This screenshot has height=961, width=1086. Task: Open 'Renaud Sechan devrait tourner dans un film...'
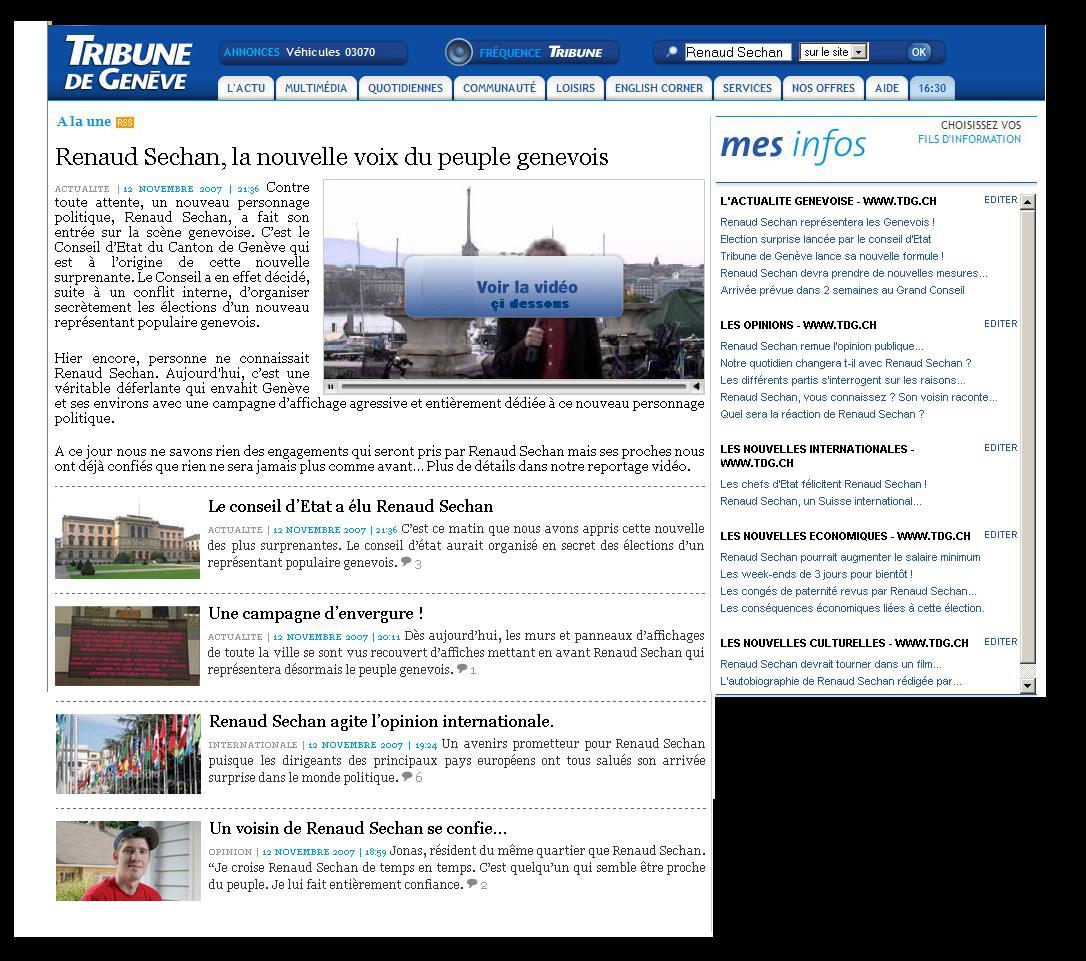click(x=830, y=664)
